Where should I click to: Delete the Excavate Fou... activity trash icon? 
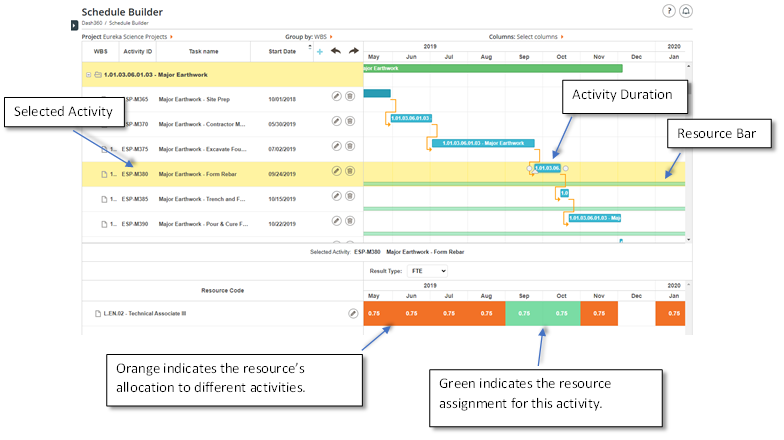coord(350,146)
